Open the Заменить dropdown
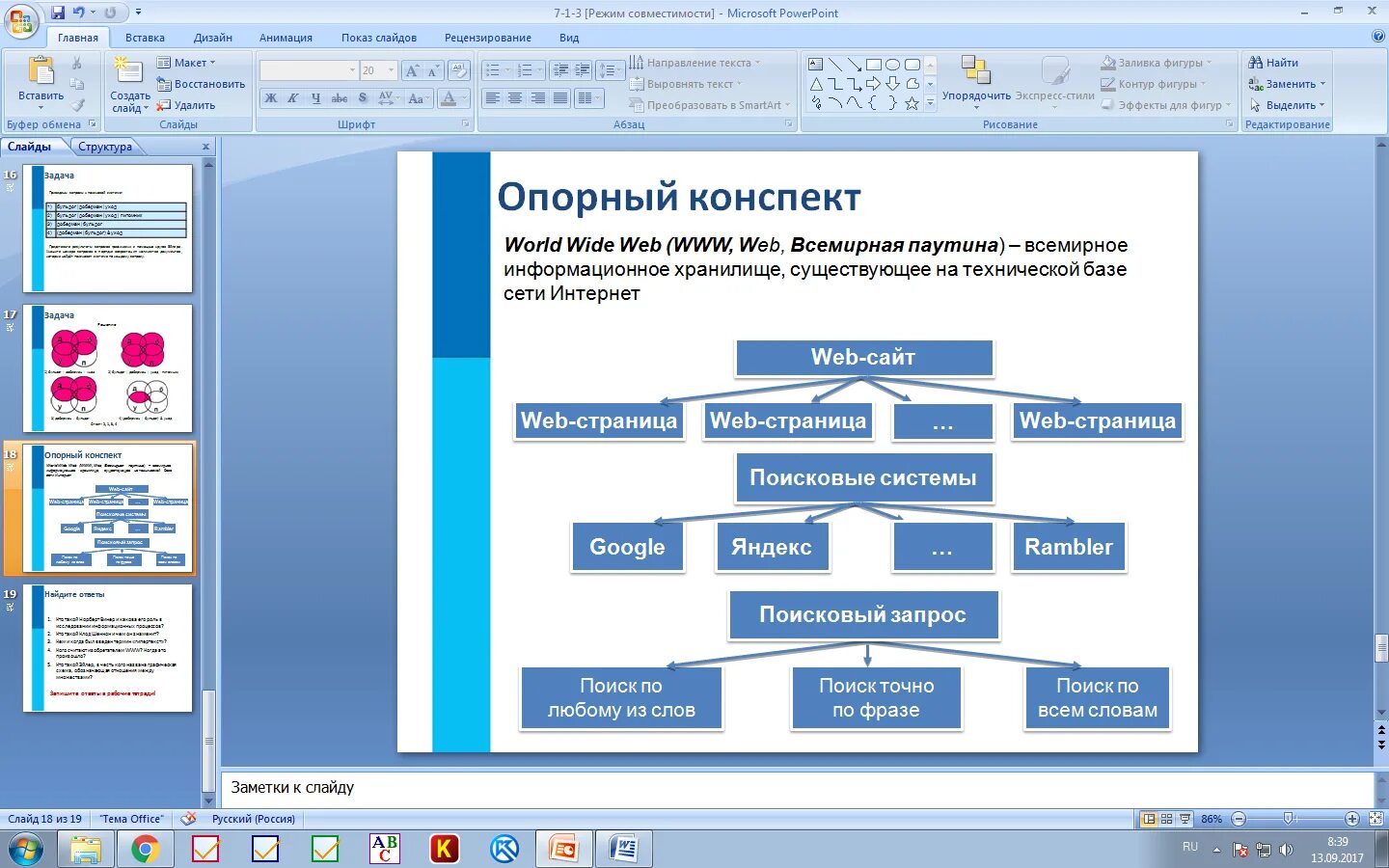The image size is (1389, 868). click(1323, 84)
